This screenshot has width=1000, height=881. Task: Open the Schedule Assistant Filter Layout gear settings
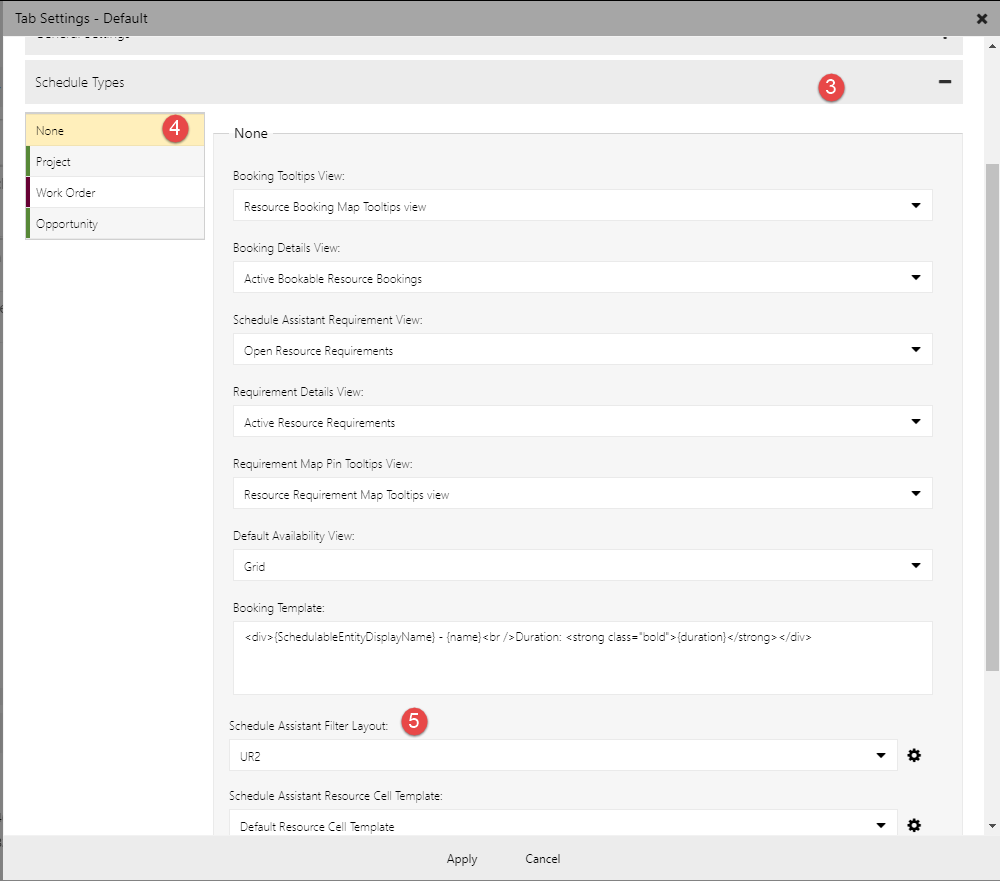[914, 755]
